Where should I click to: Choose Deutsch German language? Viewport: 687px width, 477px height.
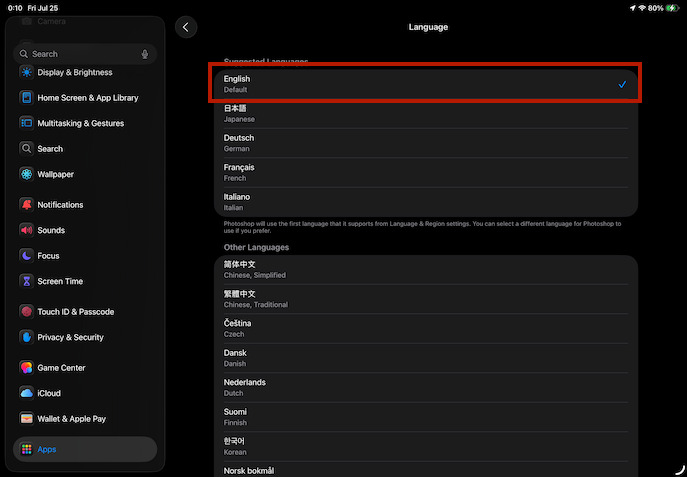pyautogui.click(x=425, y=142)
